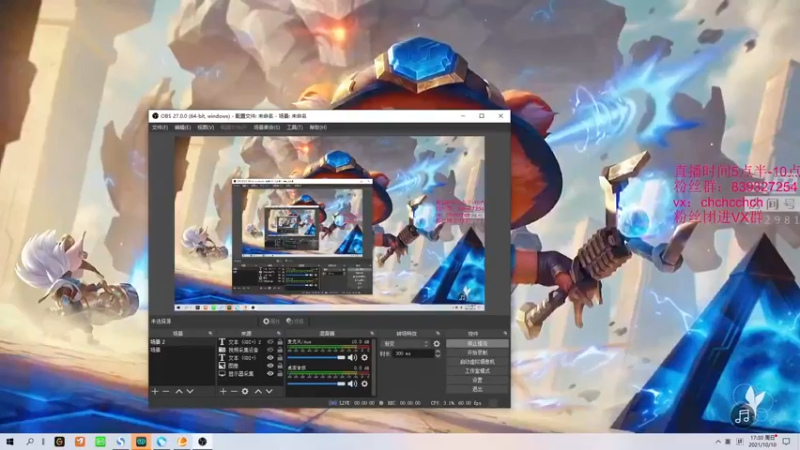
Task: Pop out the 场景 dock panel
Action: 210,334
